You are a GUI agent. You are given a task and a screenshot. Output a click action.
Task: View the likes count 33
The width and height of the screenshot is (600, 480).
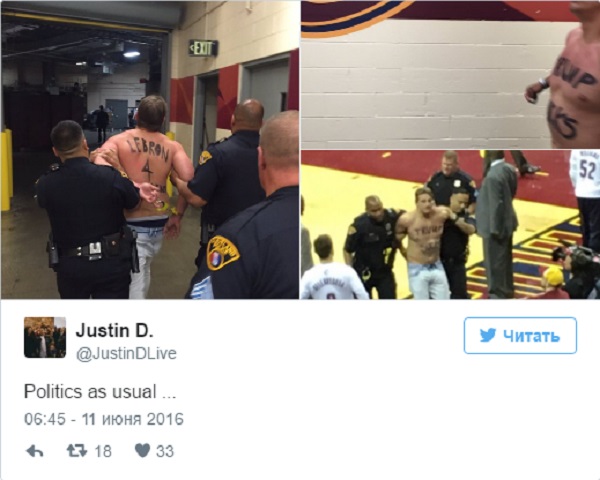[x=165, y=451]
